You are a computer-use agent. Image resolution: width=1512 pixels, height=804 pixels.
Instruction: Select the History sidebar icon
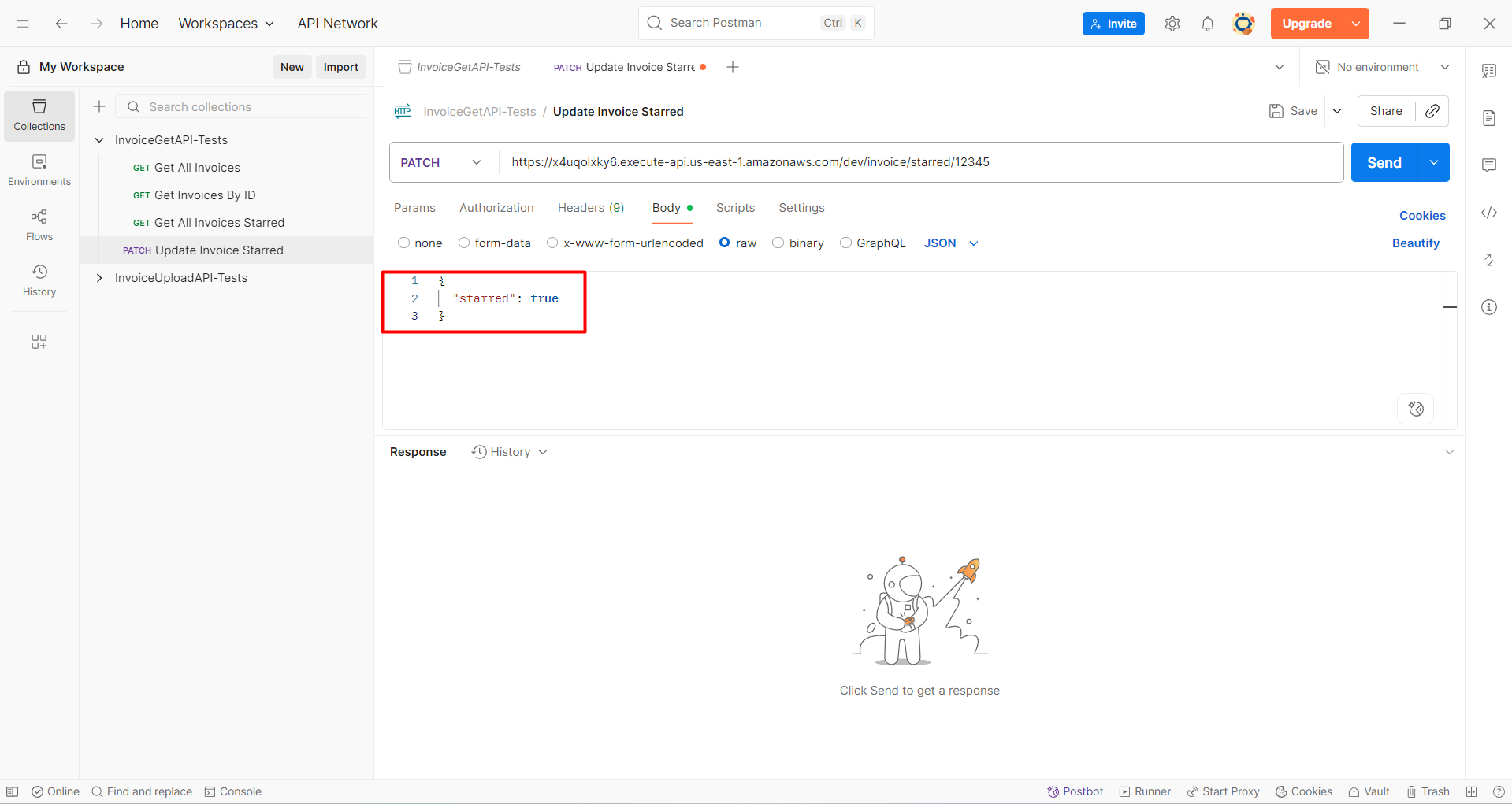tap(39, 280)
